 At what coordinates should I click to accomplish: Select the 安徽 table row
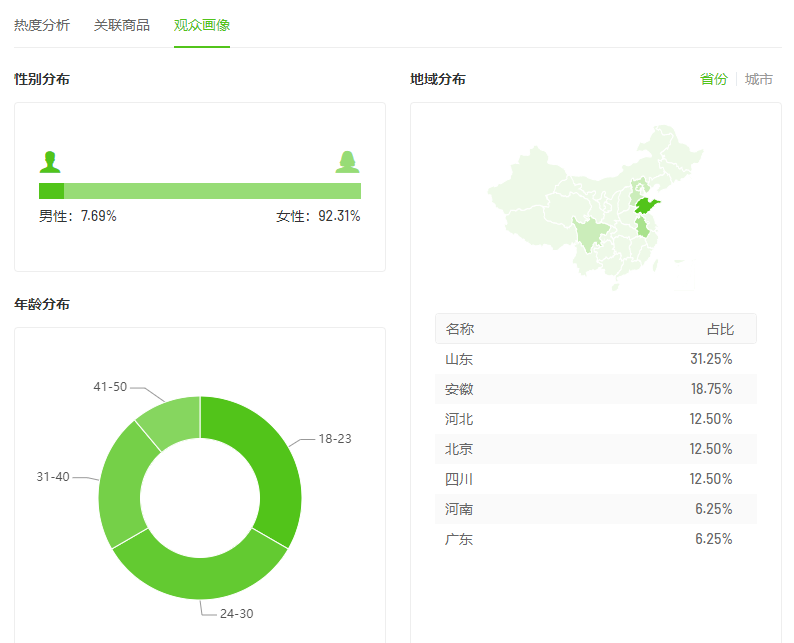click(x=596, y=389)
